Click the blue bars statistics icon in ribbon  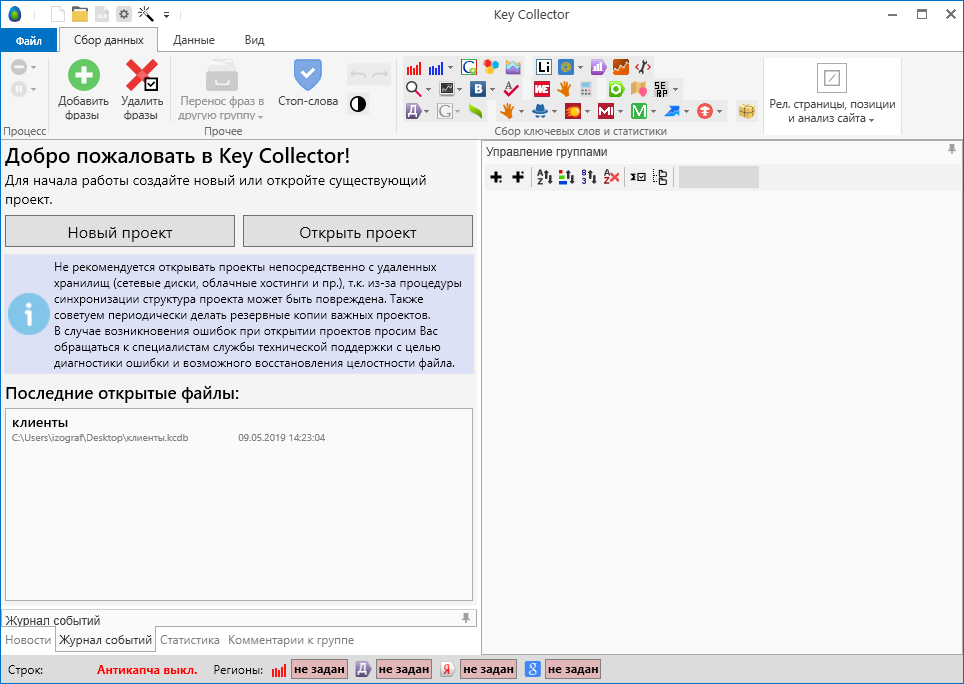436,68
